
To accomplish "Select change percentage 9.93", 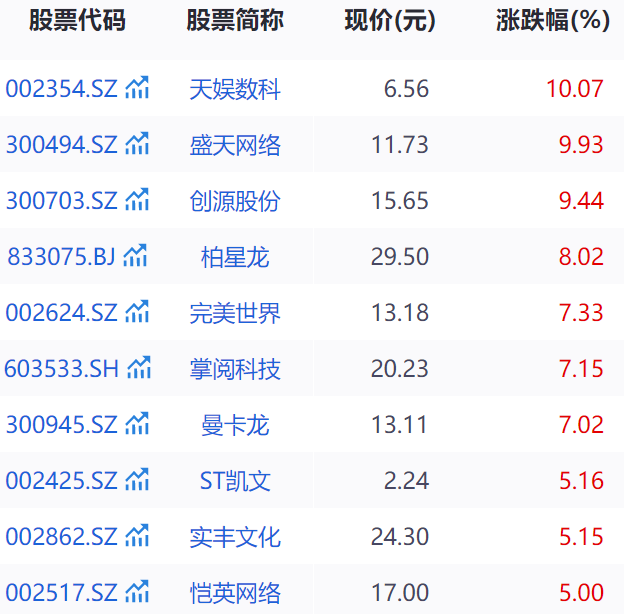I will 581,144.
